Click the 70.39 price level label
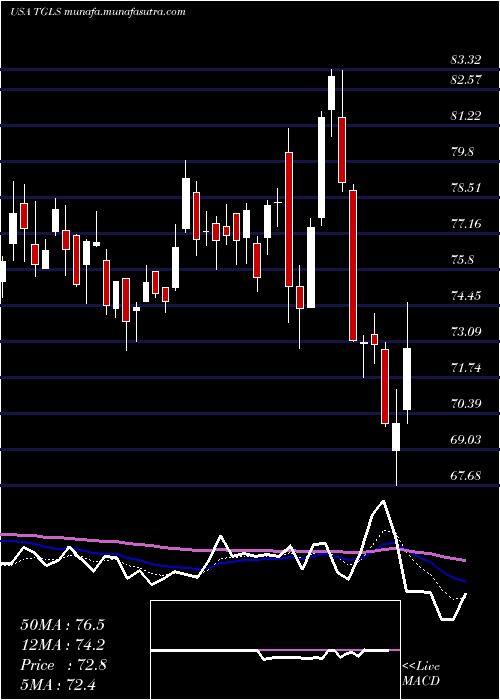 (x=466, y=404)
